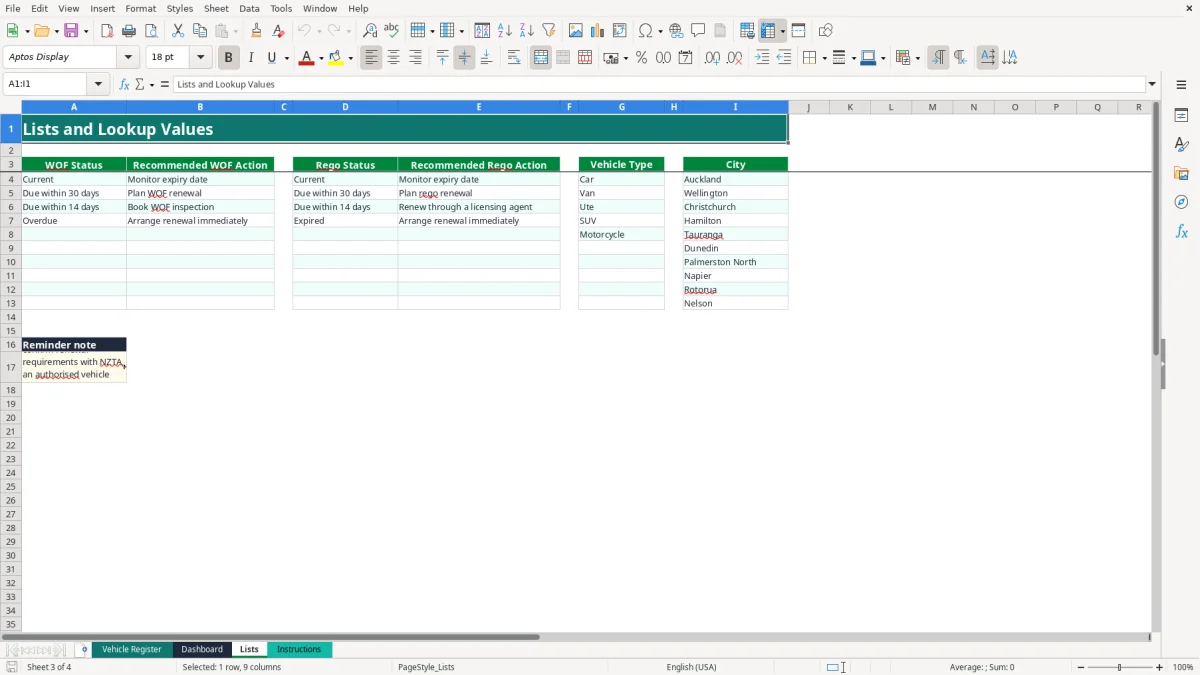1200x675 pixels.
Task: Open Freeze Rows and Columns dropdown arrow
Action: (783, 31)
